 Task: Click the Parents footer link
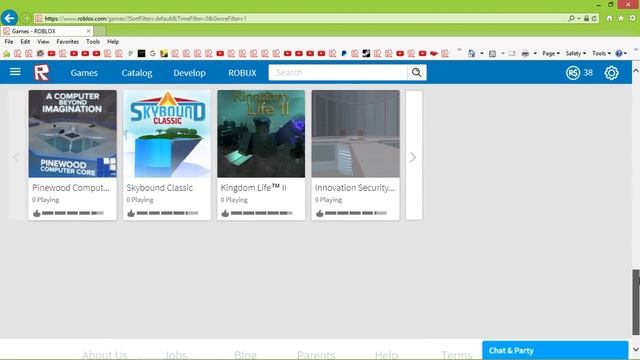coord(316,355)
